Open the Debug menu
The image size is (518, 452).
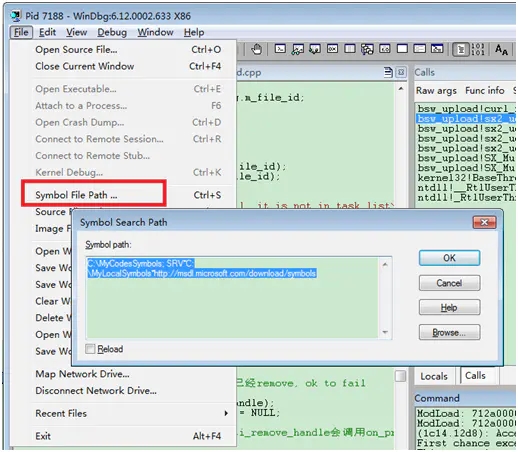point(112,32)
